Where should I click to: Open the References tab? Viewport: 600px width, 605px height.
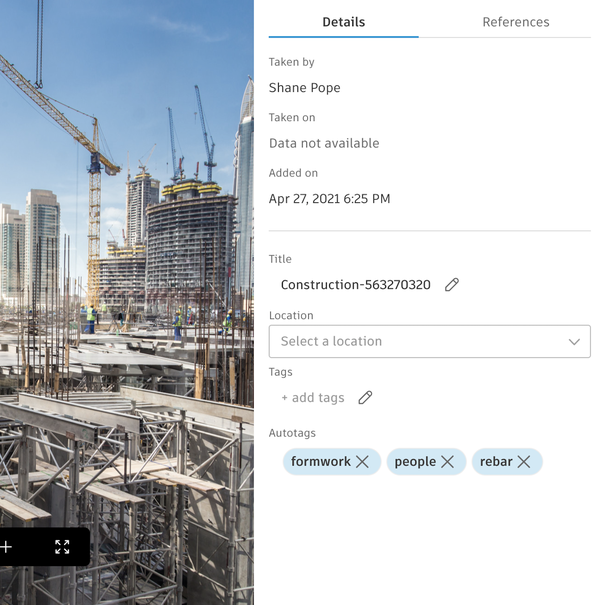point(515,22)
